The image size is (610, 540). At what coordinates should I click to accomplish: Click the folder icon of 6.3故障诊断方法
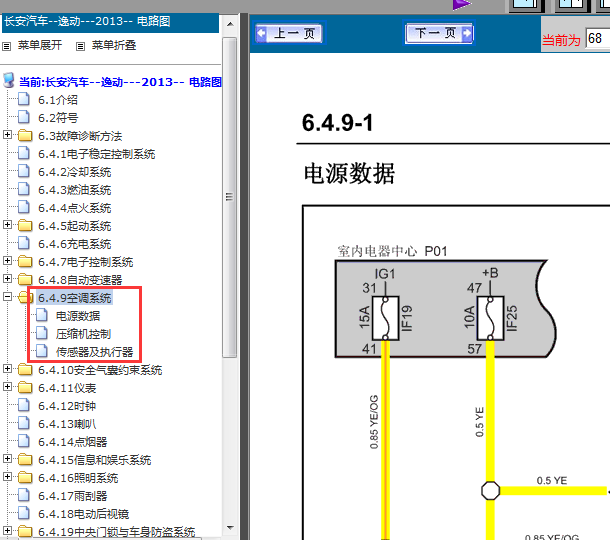pos(25,135)
